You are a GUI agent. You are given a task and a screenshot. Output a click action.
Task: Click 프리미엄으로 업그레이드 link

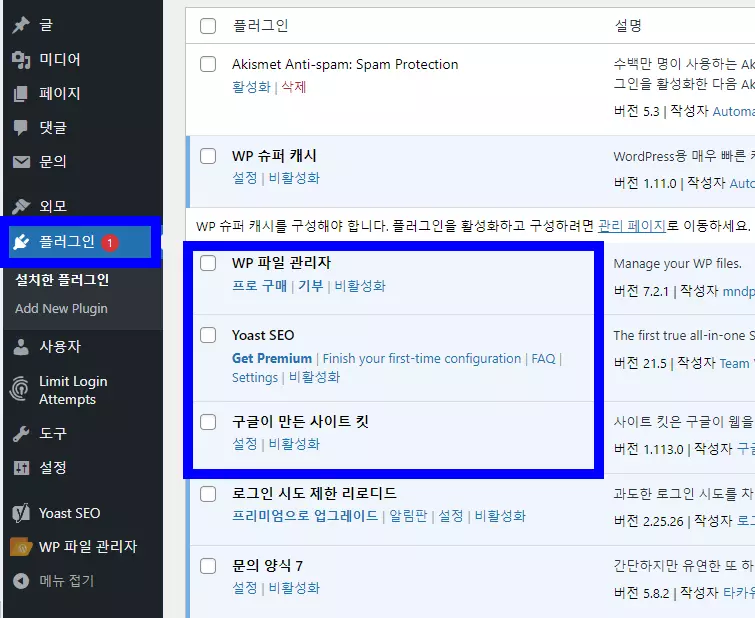coord(305,516)
